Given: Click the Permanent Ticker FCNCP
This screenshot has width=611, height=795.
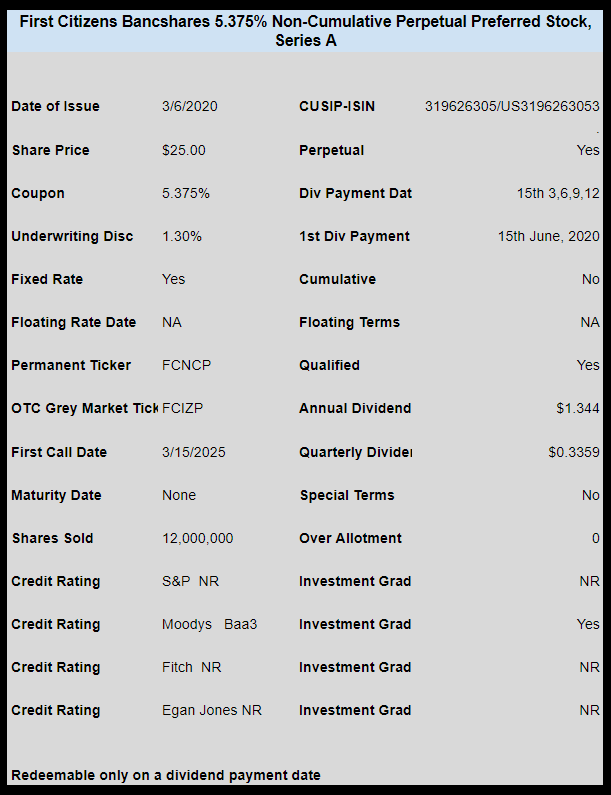Looking at the screenshot, I should (x=186, y=366).
